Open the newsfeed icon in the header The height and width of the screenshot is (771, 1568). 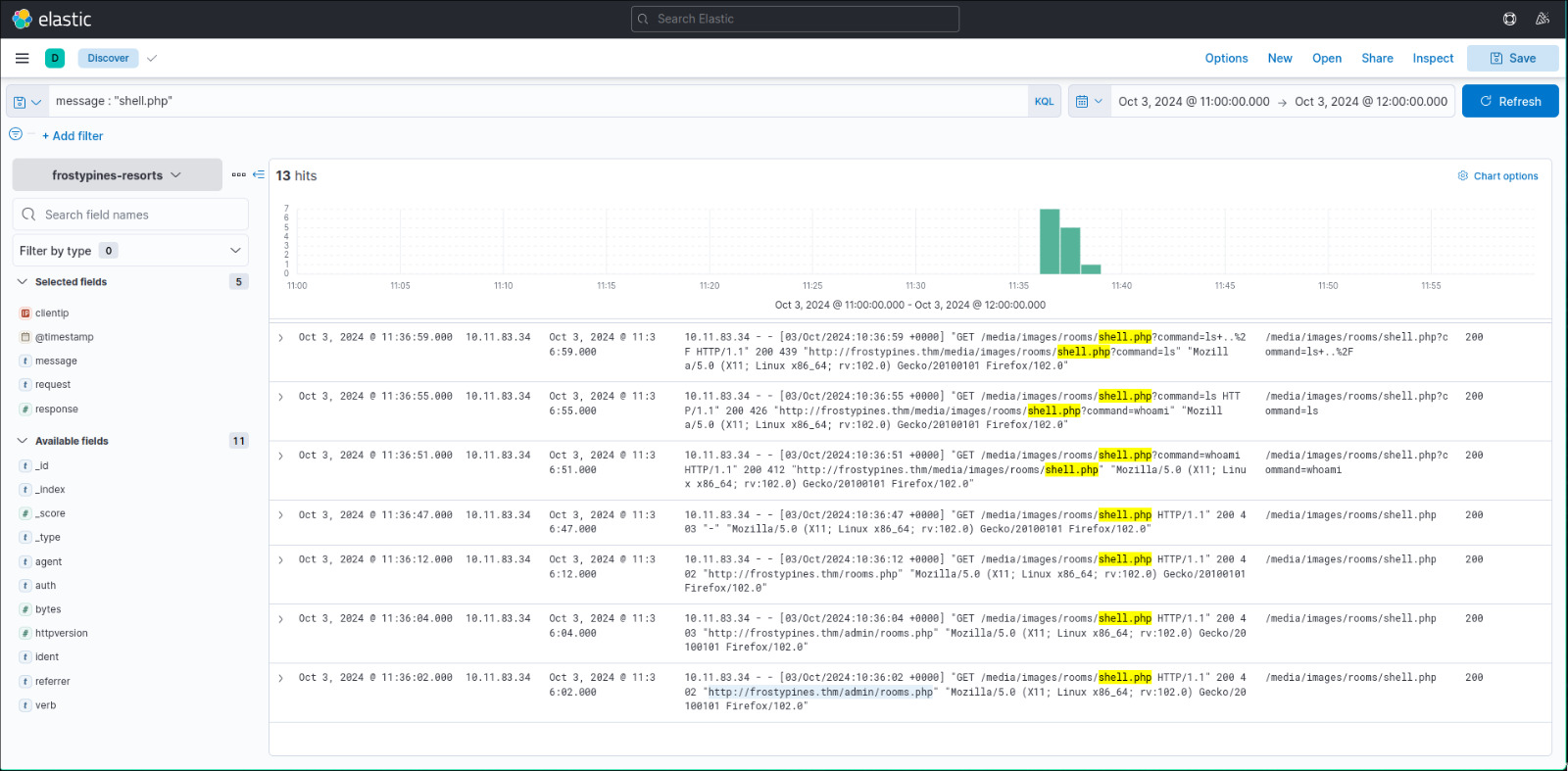tap(1543, 19)
